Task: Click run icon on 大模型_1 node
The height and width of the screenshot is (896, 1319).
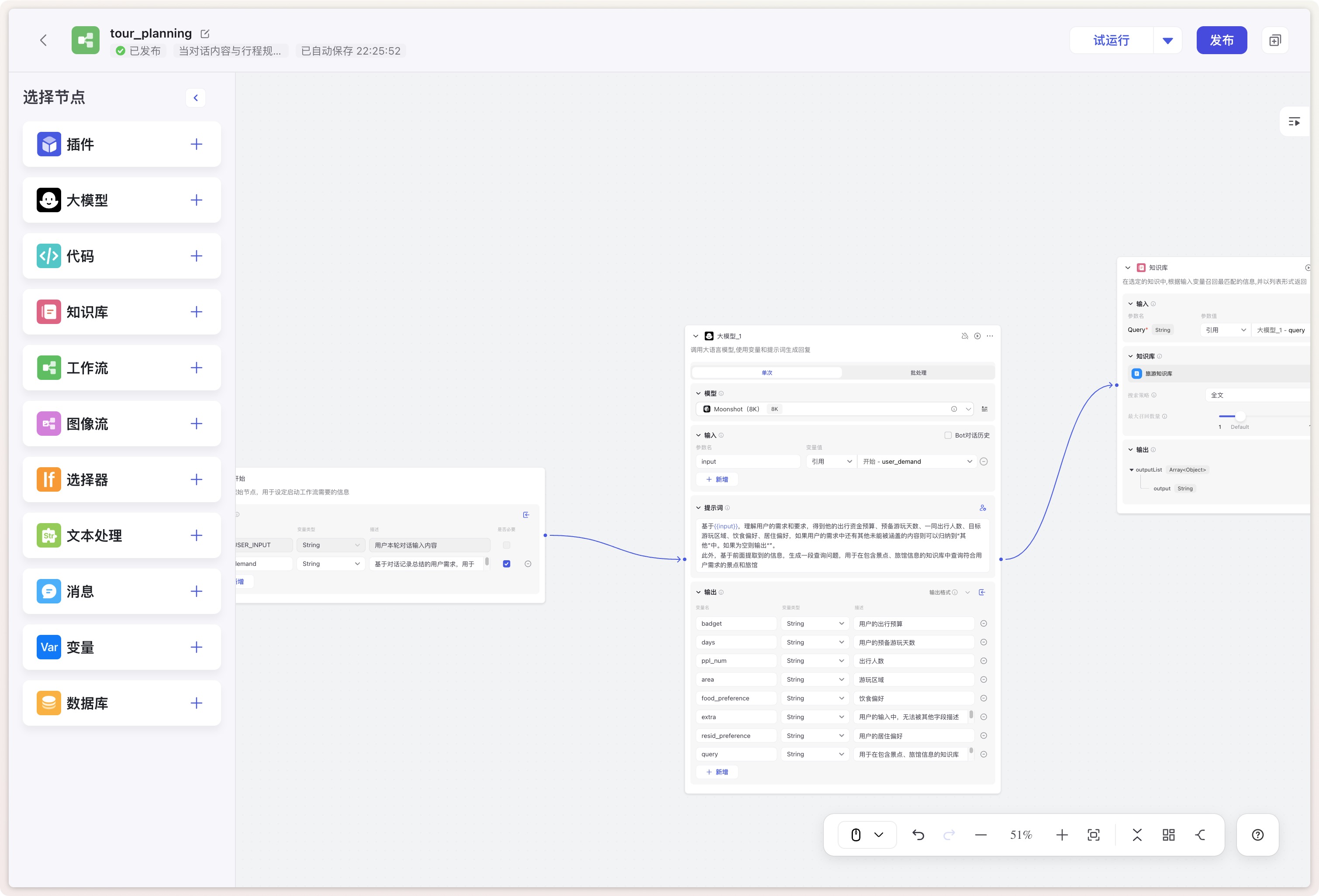Action: (x=977, y=336)
